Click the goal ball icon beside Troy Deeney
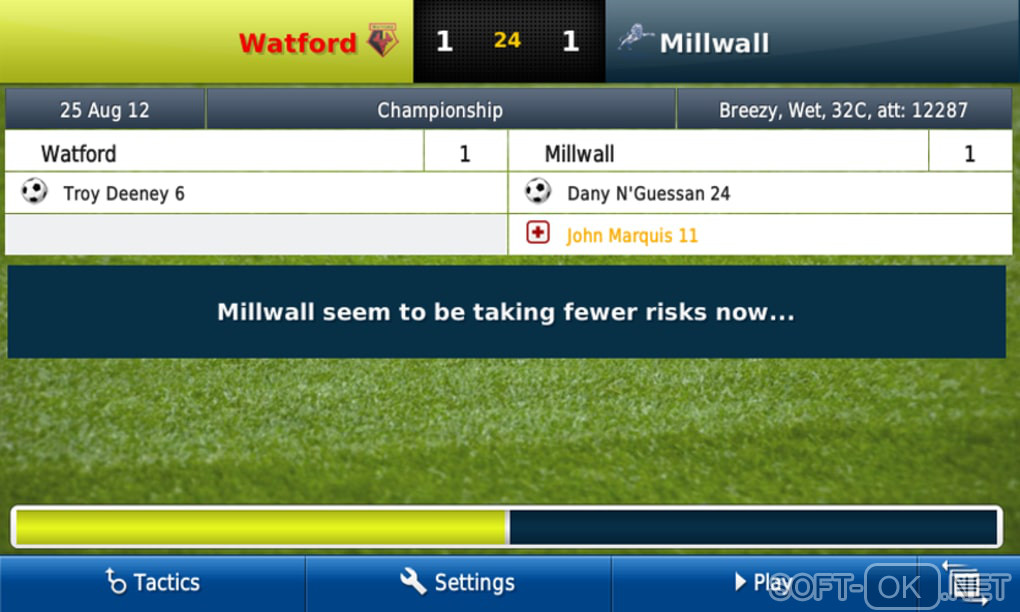This screenshot has height=612, width=1020. [34, 192]
